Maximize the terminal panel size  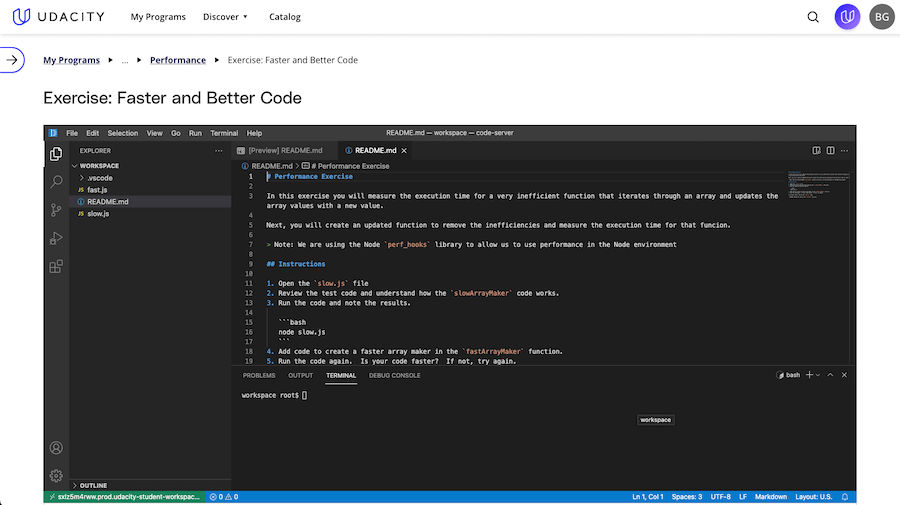830,375
